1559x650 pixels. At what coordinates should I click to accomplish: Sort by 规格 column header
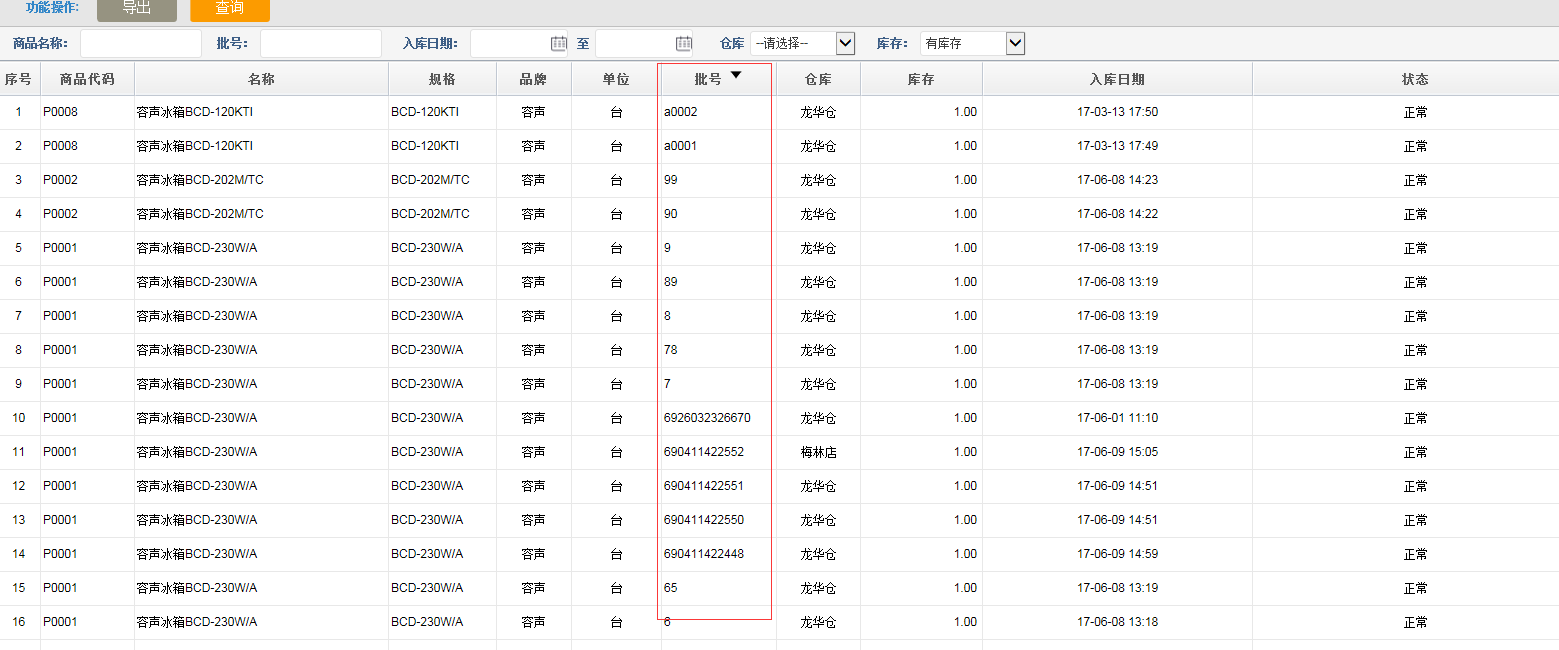point(442,79)
